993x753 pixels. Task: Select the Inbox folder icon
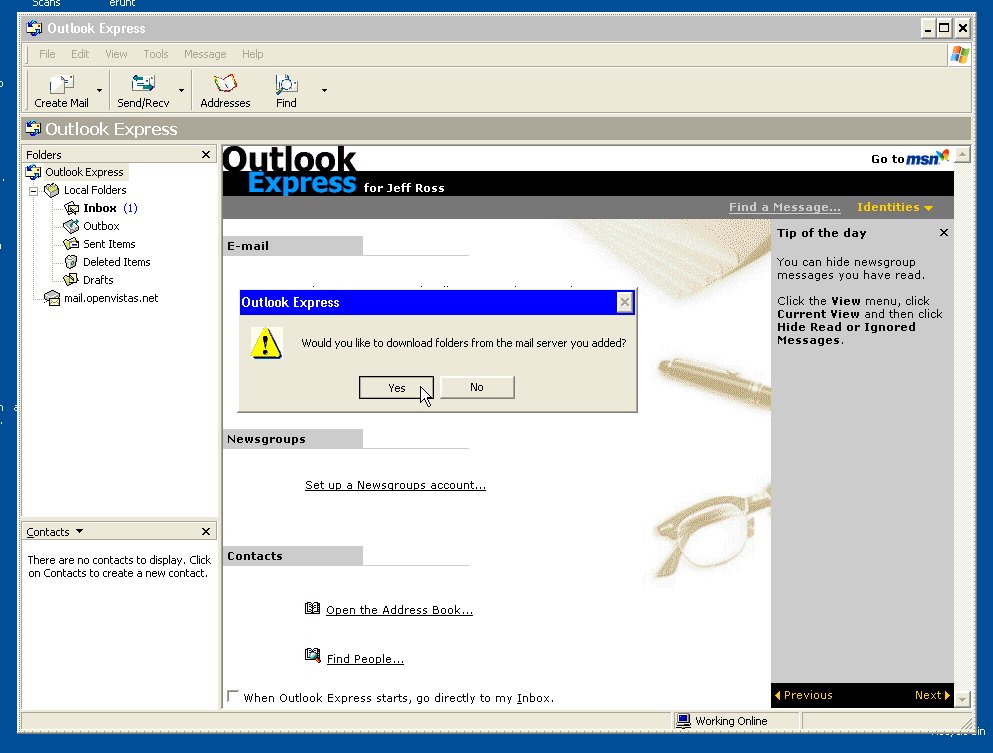tap(72, 208)
